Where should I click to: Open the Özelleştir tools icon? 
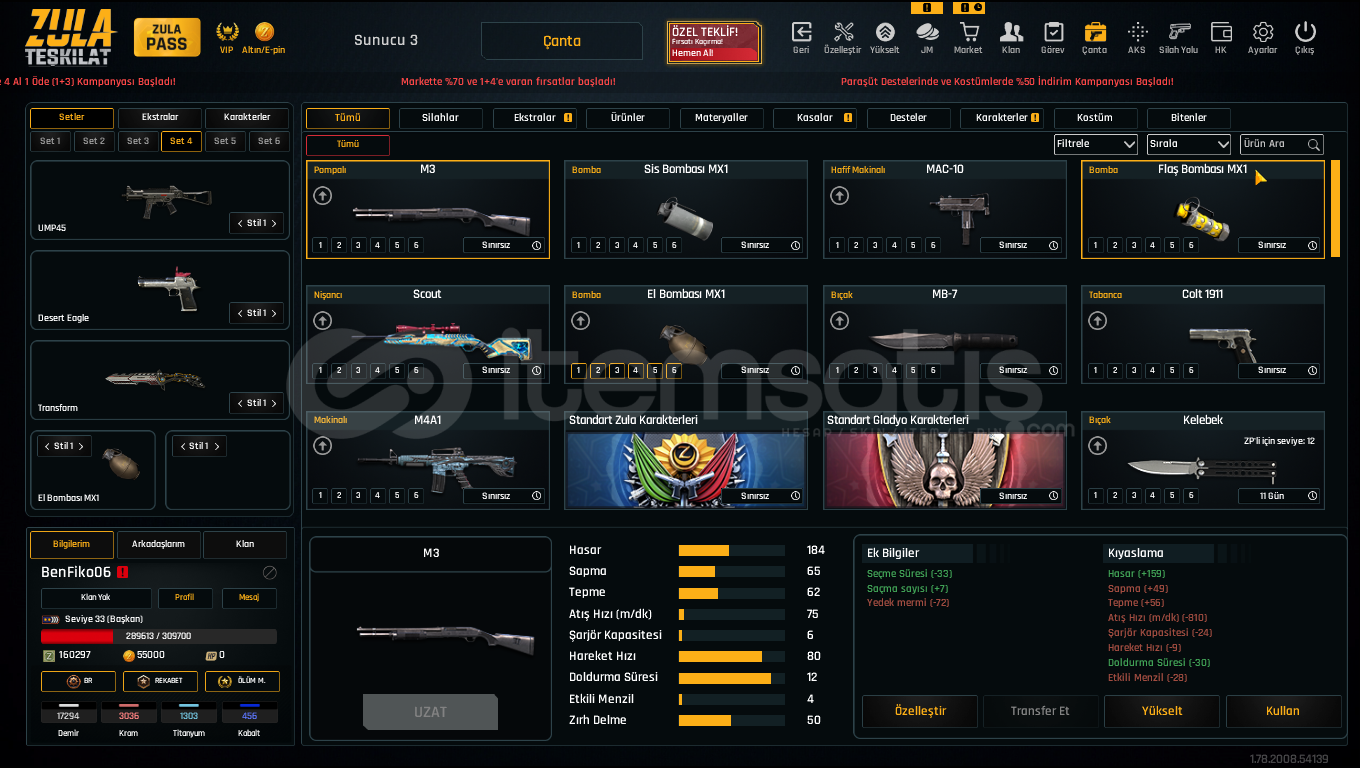(x=843, y=32)
